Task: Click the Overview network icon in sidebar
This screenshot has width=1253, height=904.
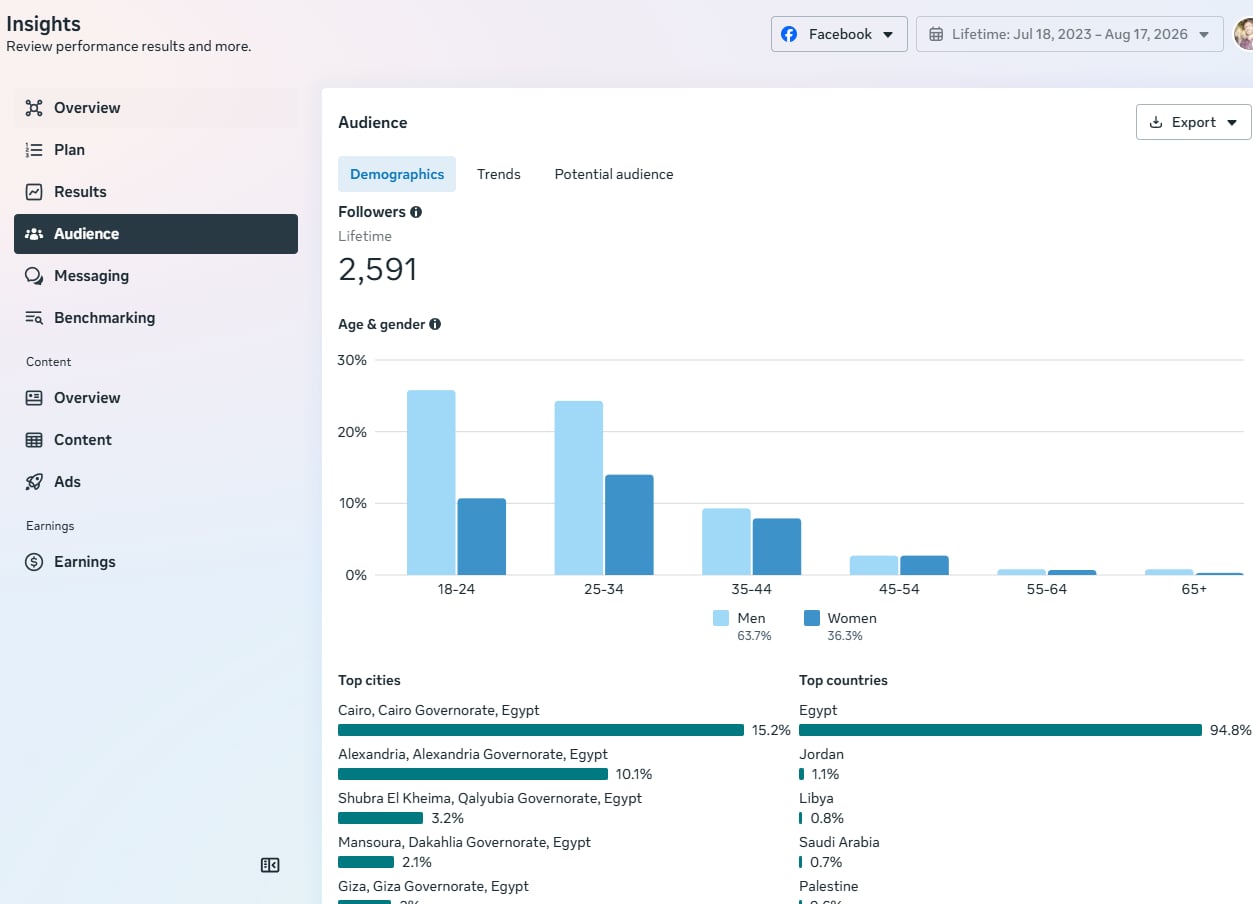Action: [34, 108]
